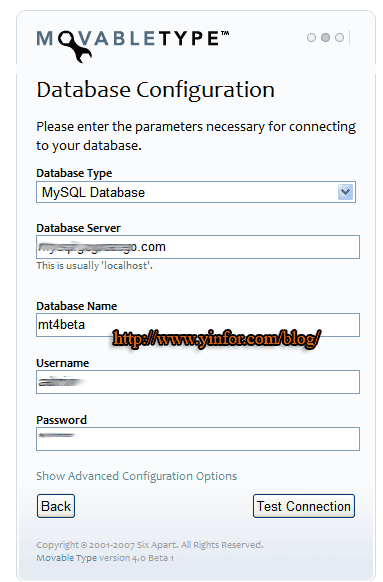Click the Movable Type version 4.0 text

point(105,558)
